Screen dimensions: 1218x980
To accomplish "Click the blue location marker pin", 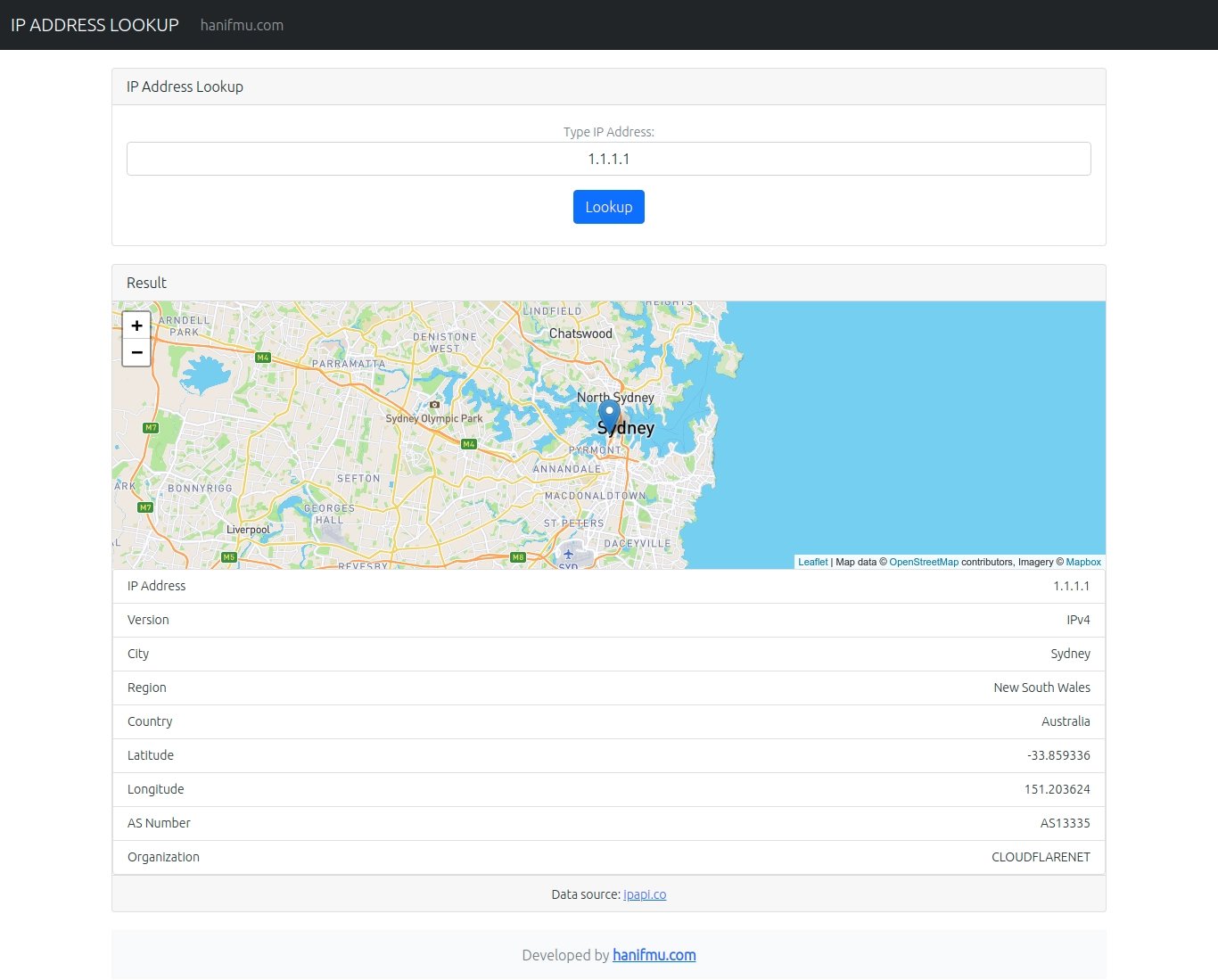I will tap(609, 417).
